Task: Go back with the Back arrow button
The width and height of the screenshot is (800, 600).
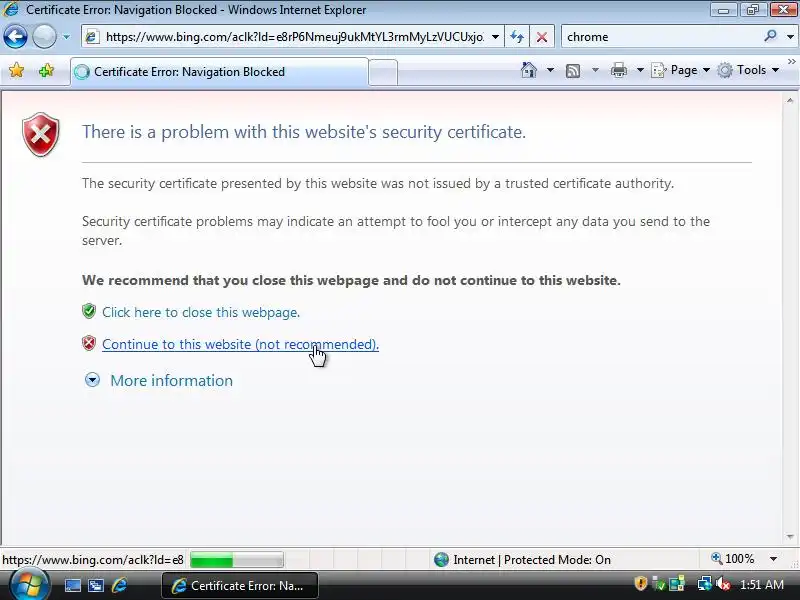Action: tap(15, 37)
